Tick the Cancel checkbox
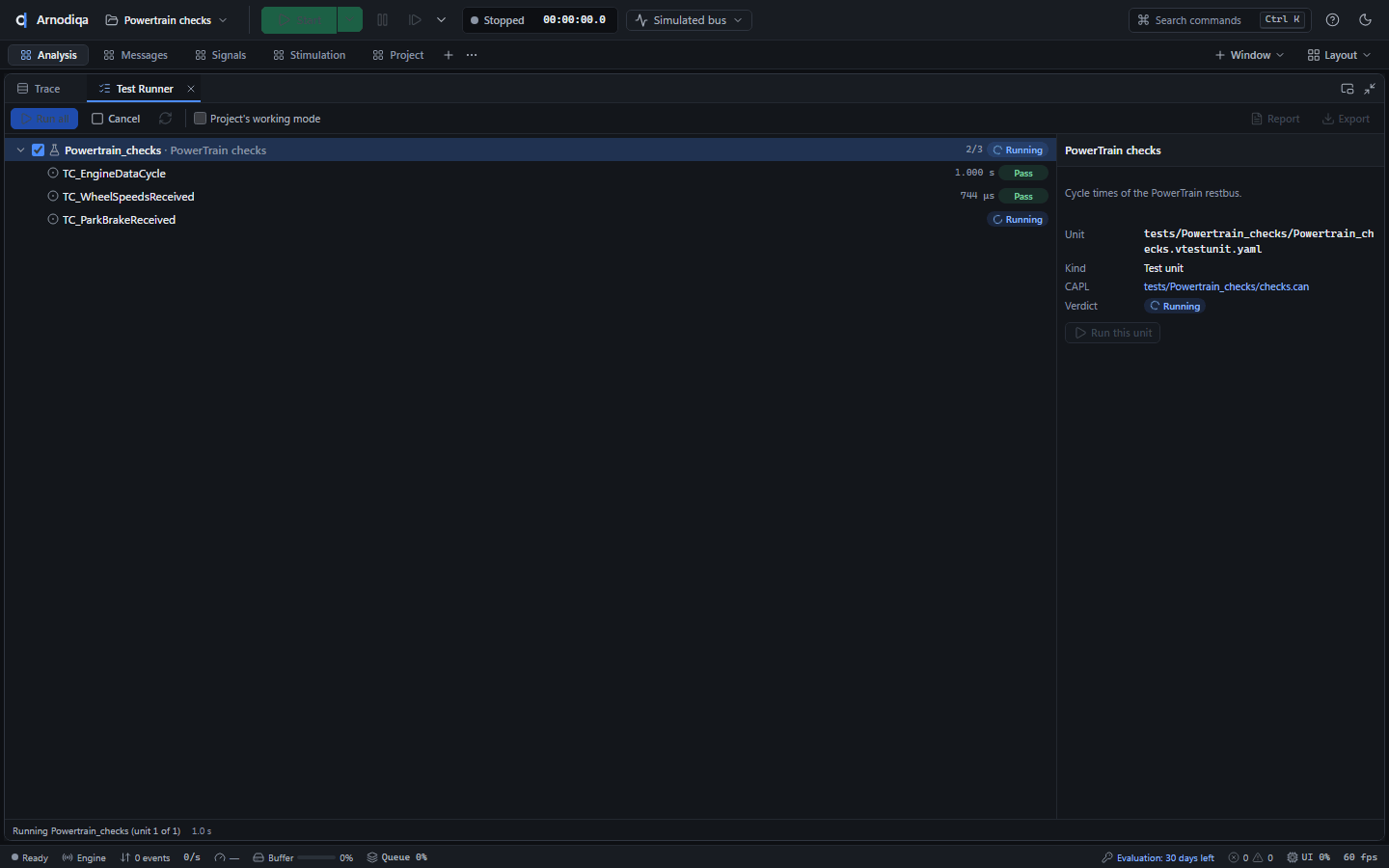 [97, 119]
